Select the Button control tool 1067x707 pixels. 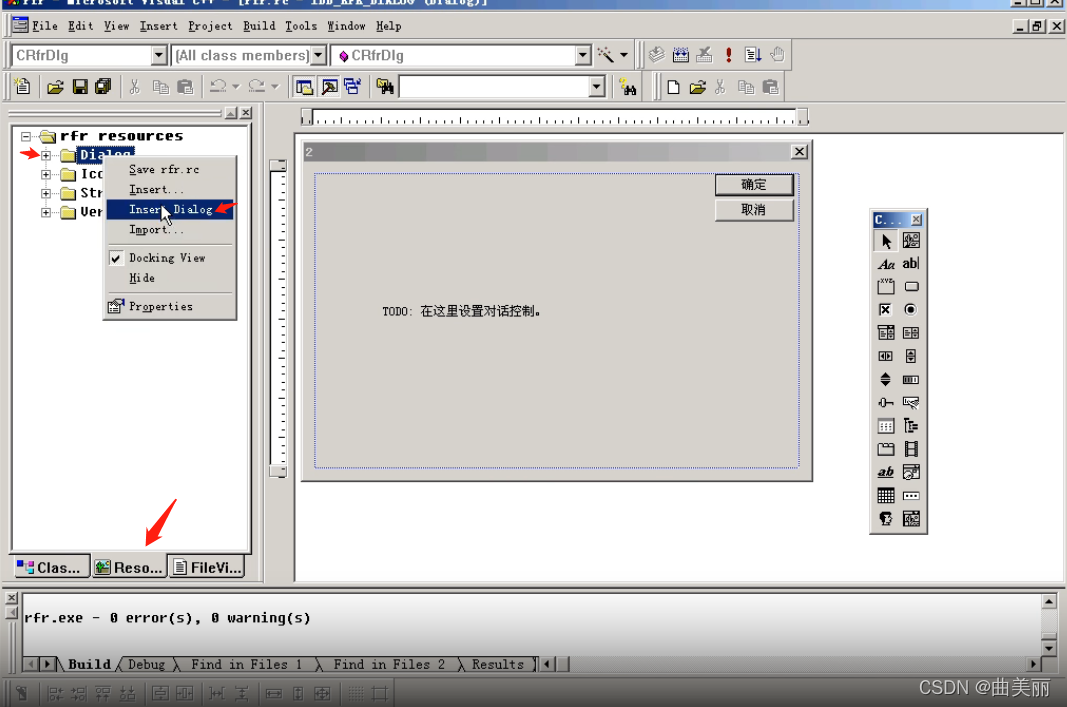pos(910,286)
